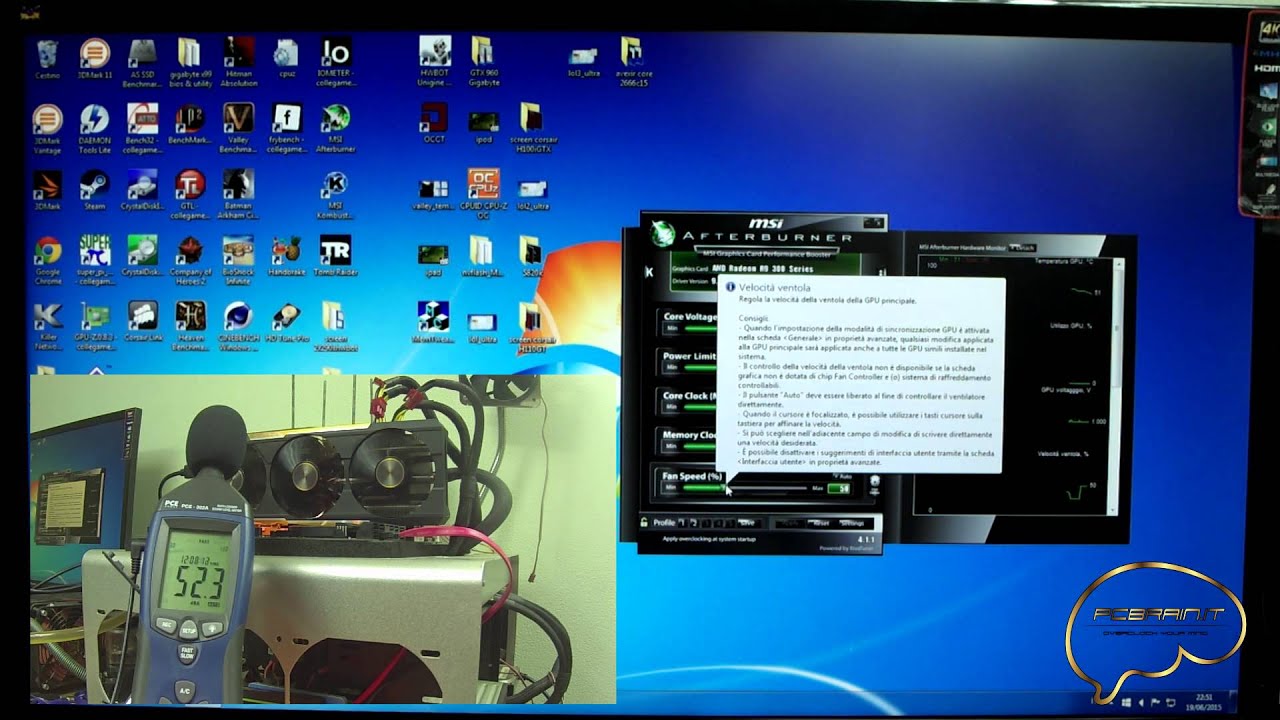Open Company of Heroes 2 shortcut
Image resolution: width=1280 pixels, height=720 pixels.
pos(190,260)
